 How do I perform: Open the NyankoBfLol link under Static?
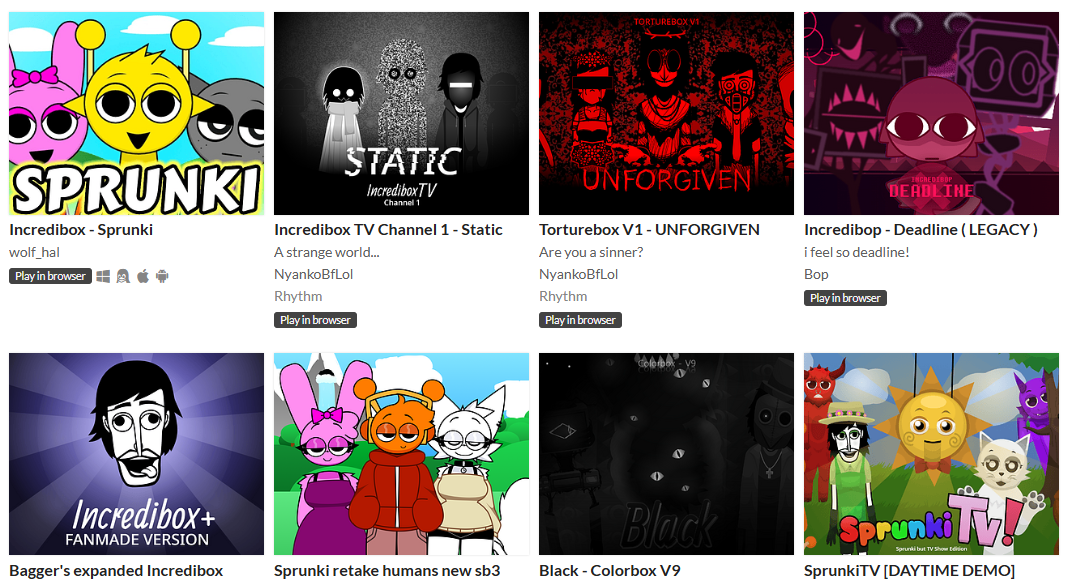click(313, 274)
